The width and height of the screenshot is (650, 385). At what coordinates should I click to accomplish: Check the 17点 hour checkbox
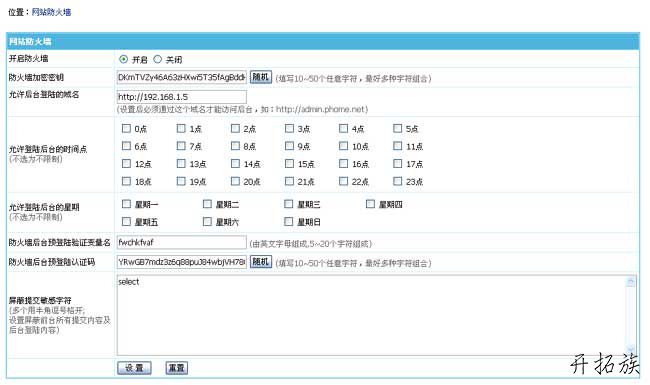pyautogui.click(x=398, y=164)
